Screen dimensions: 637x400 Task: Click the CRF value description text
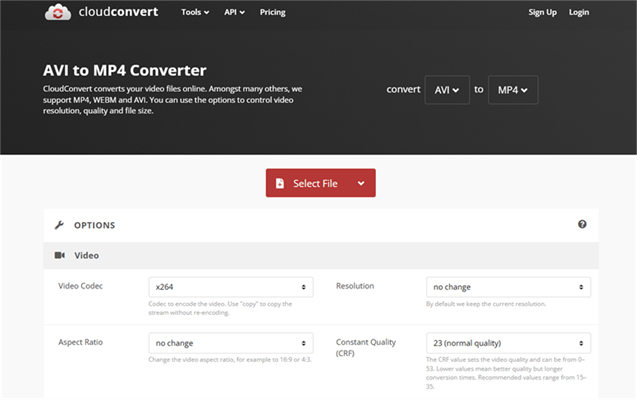pos(506,373)
